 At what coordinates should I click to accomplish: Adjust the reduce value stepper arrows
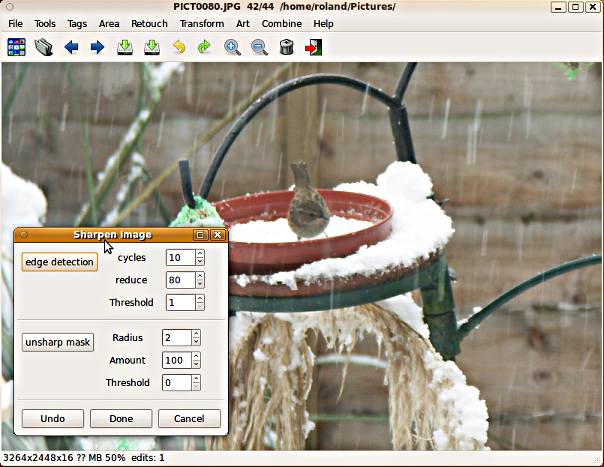[200, 280]
